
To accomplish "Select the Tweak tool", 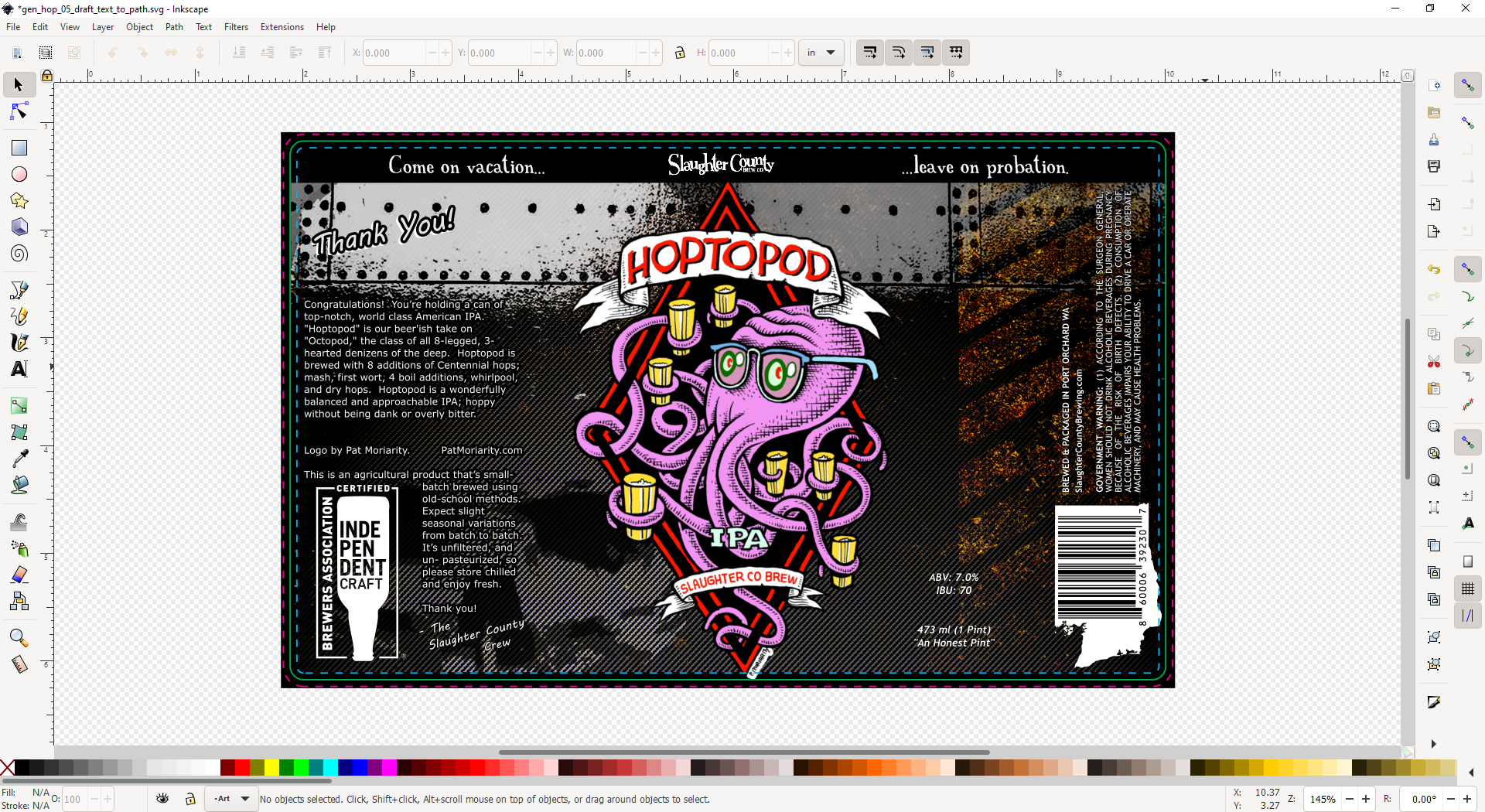I will coord(19,522).
